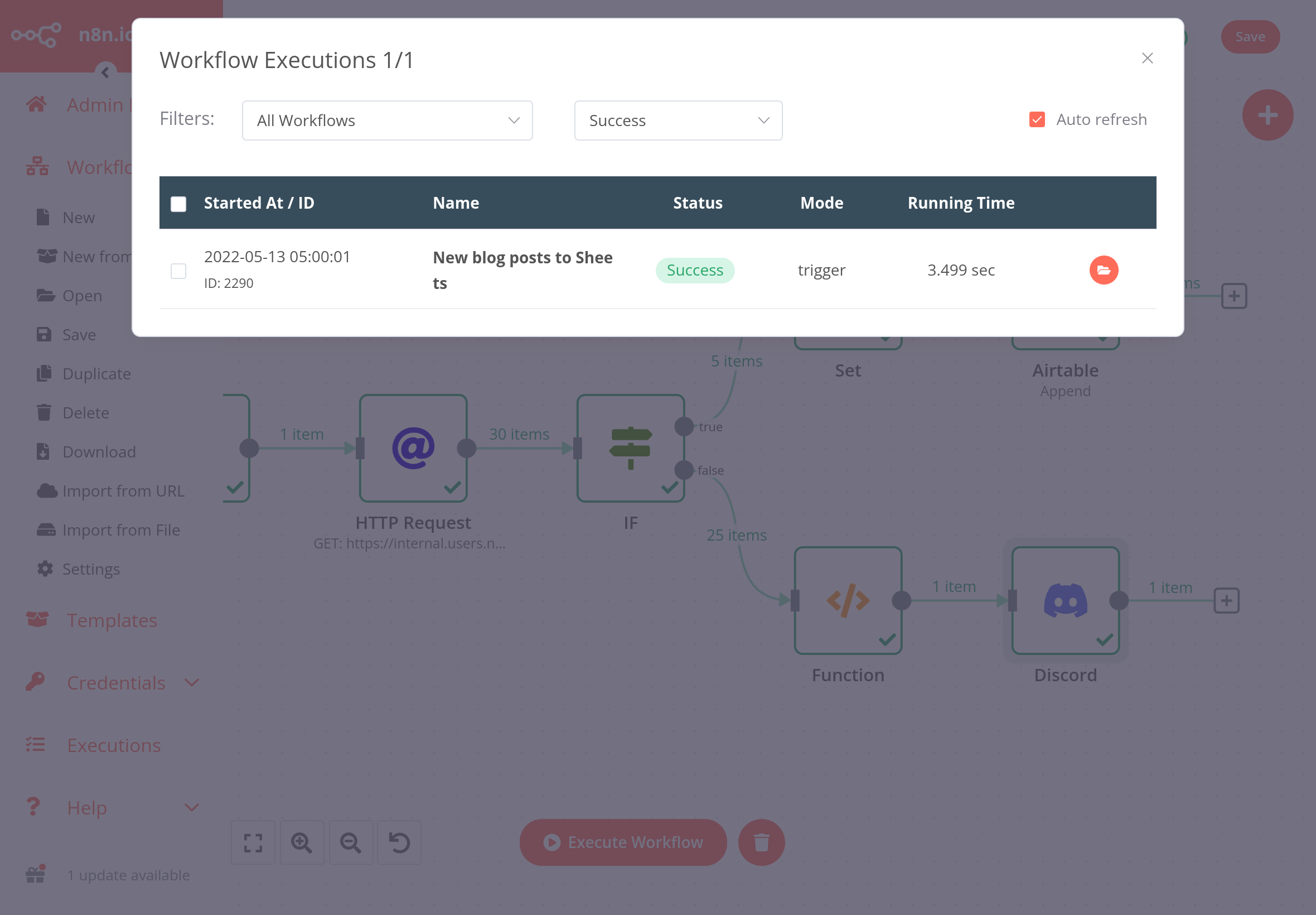Fit workflow to the screen view
This screenshot has height=915, width=1316.
(253, 842)
